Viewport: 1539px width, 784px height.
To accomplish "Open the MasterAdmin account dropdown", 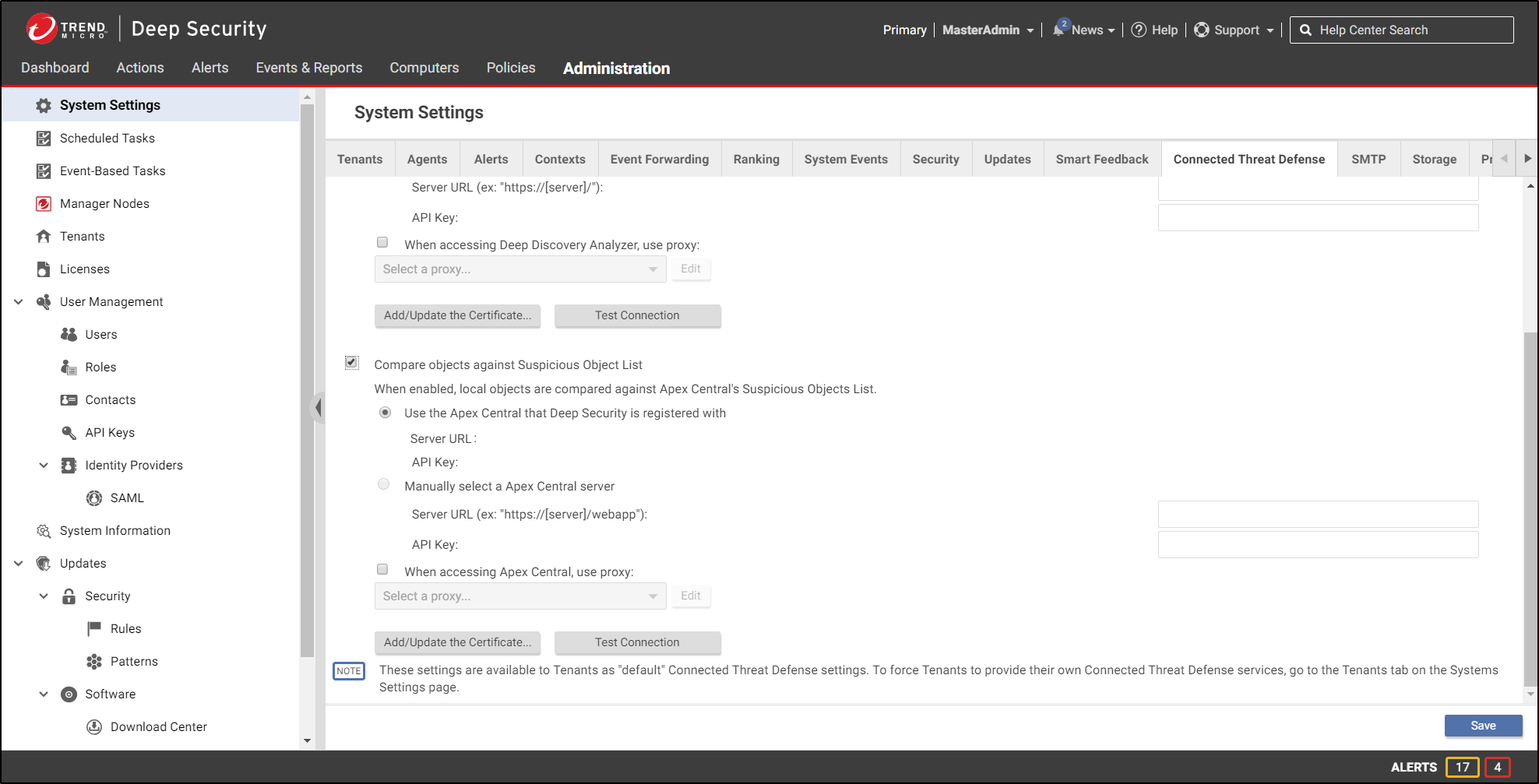I will click(988, 30).
